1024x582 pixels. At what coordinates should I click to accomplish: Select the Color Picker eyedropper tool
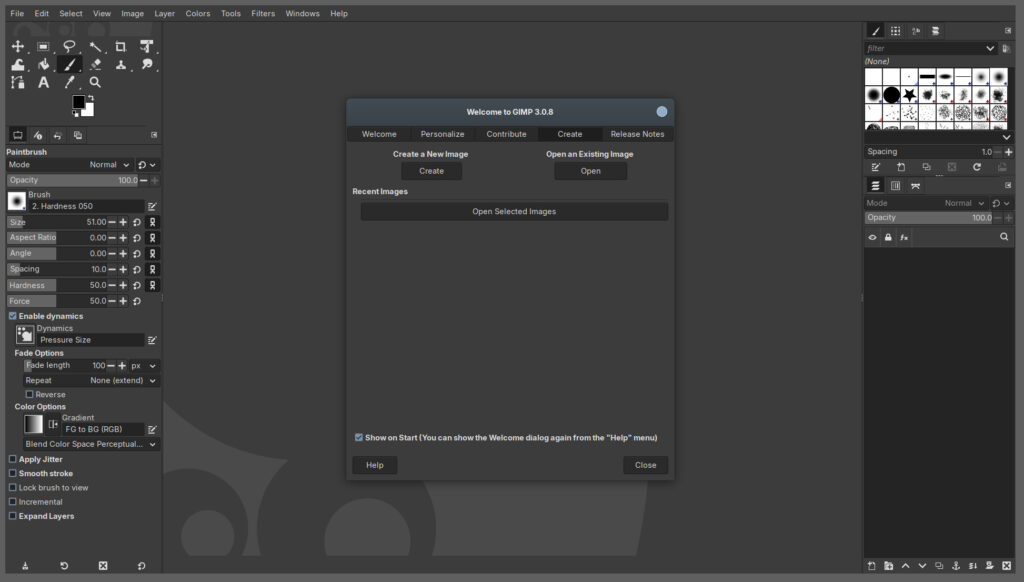[x=69, y=83]
